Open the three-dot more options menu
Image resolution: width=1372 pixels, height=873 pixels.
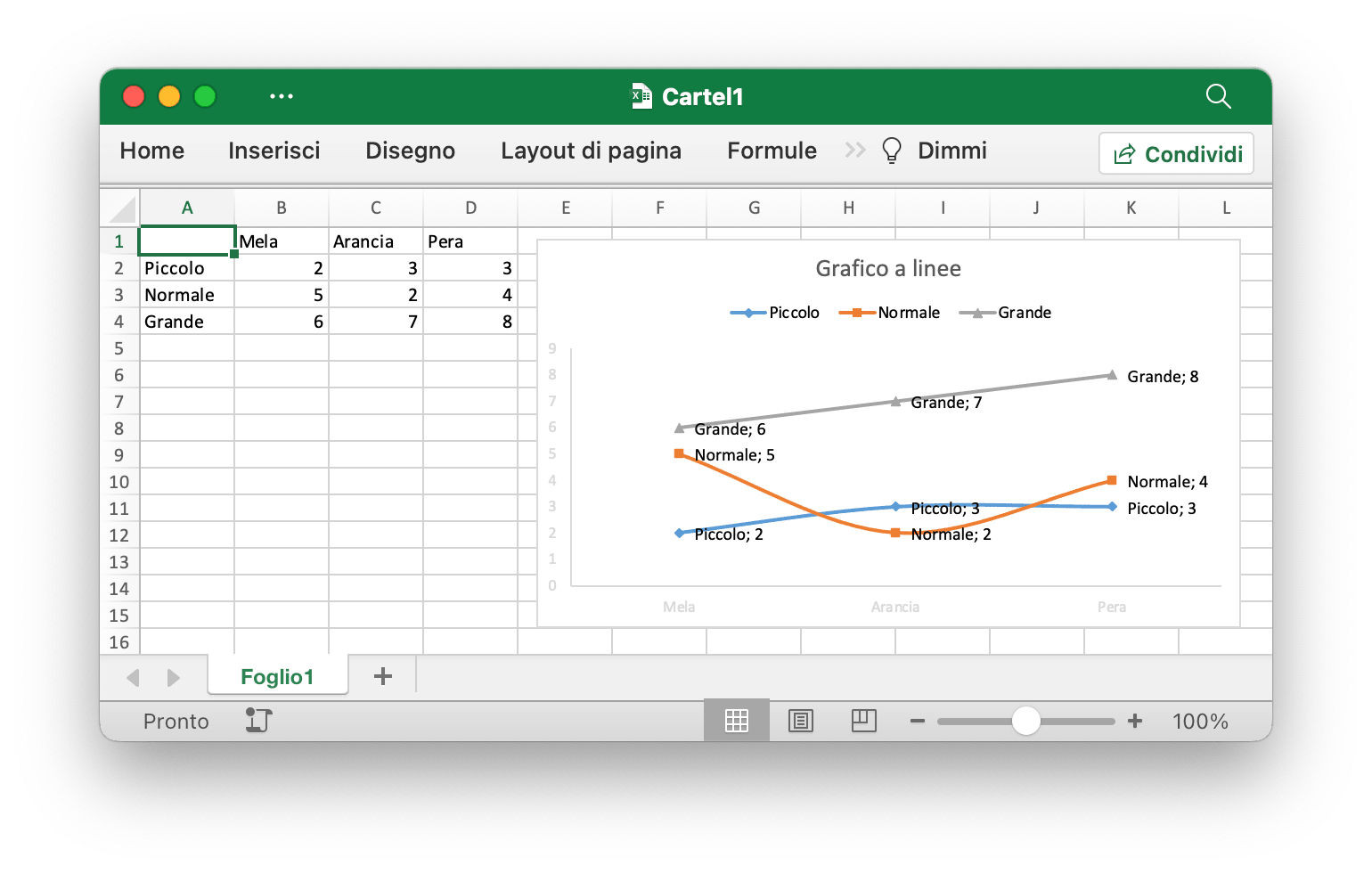[x=282, y=96]
